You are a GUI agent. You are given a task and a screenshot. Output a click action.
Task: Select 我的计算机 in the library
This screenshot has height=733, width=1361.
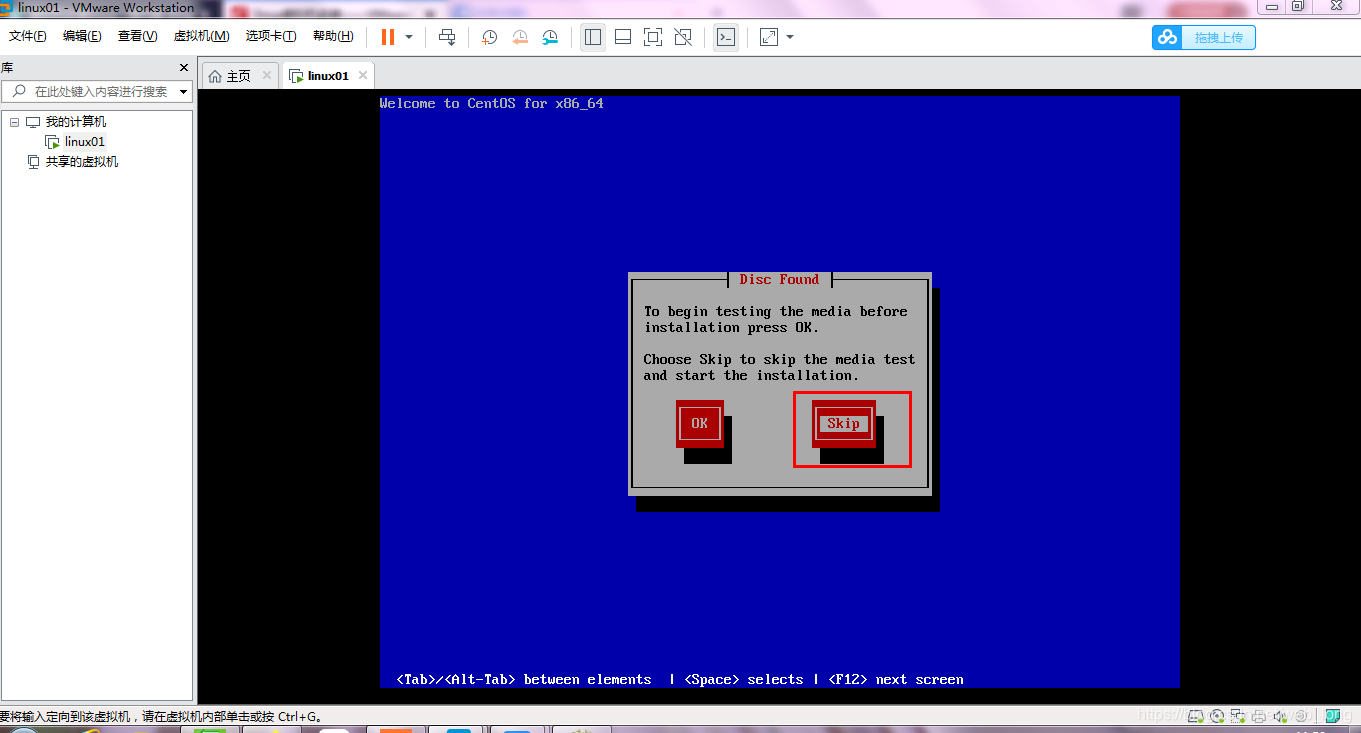[x=75, y=122]
